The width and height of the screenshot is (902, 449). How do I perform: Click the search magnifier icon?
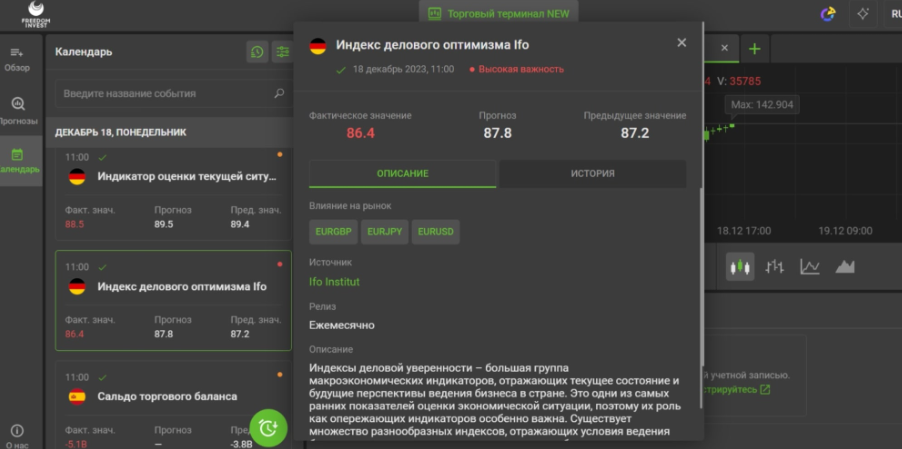tap(279, 93)
